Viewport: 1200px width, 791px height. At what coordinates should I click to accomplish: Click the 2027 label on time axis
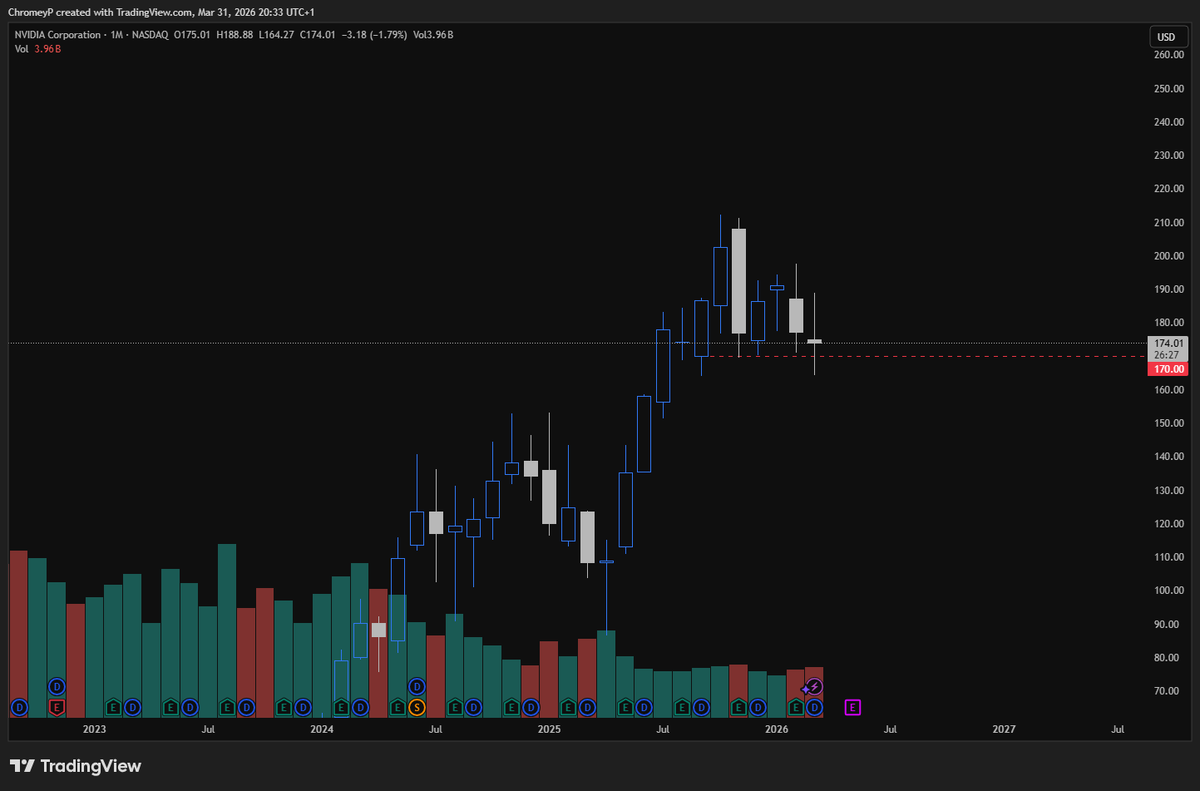point(1004,730)
